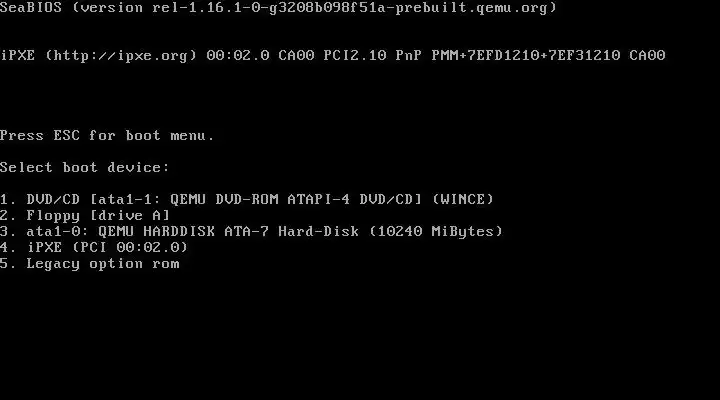Viewport: 720px width, 400px height.
Task: Click the (WINCE) label on DVD entry
Action: coord(463,199)
